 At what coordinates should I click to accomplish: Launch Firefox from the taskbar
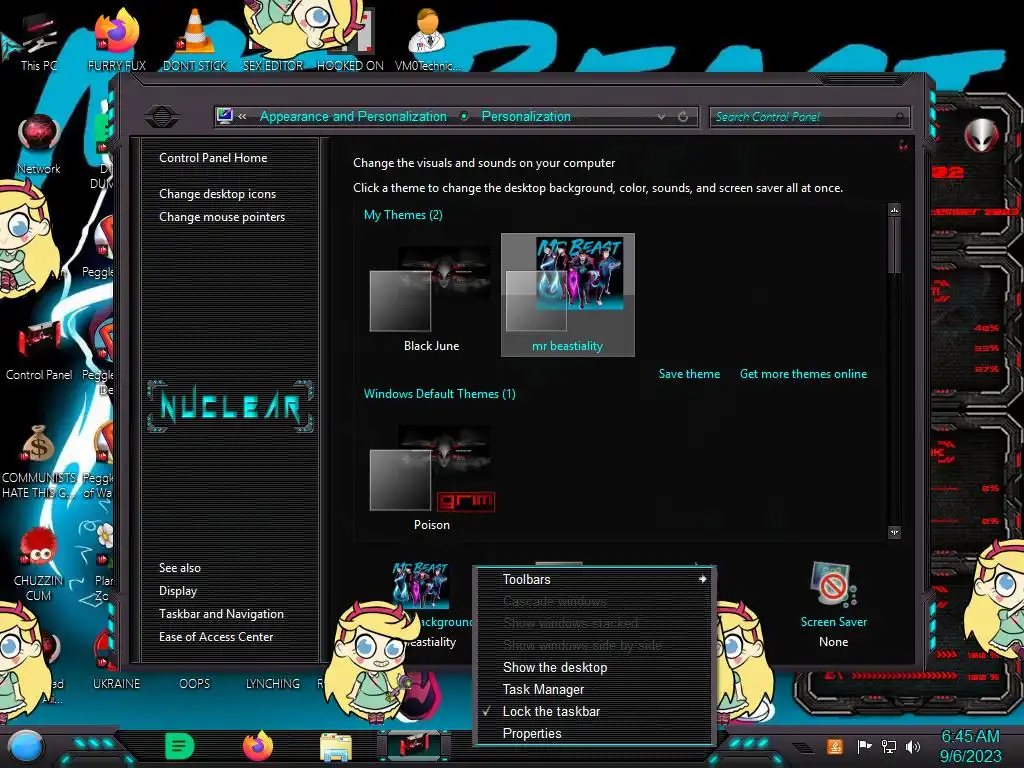(x=258, y=746)
